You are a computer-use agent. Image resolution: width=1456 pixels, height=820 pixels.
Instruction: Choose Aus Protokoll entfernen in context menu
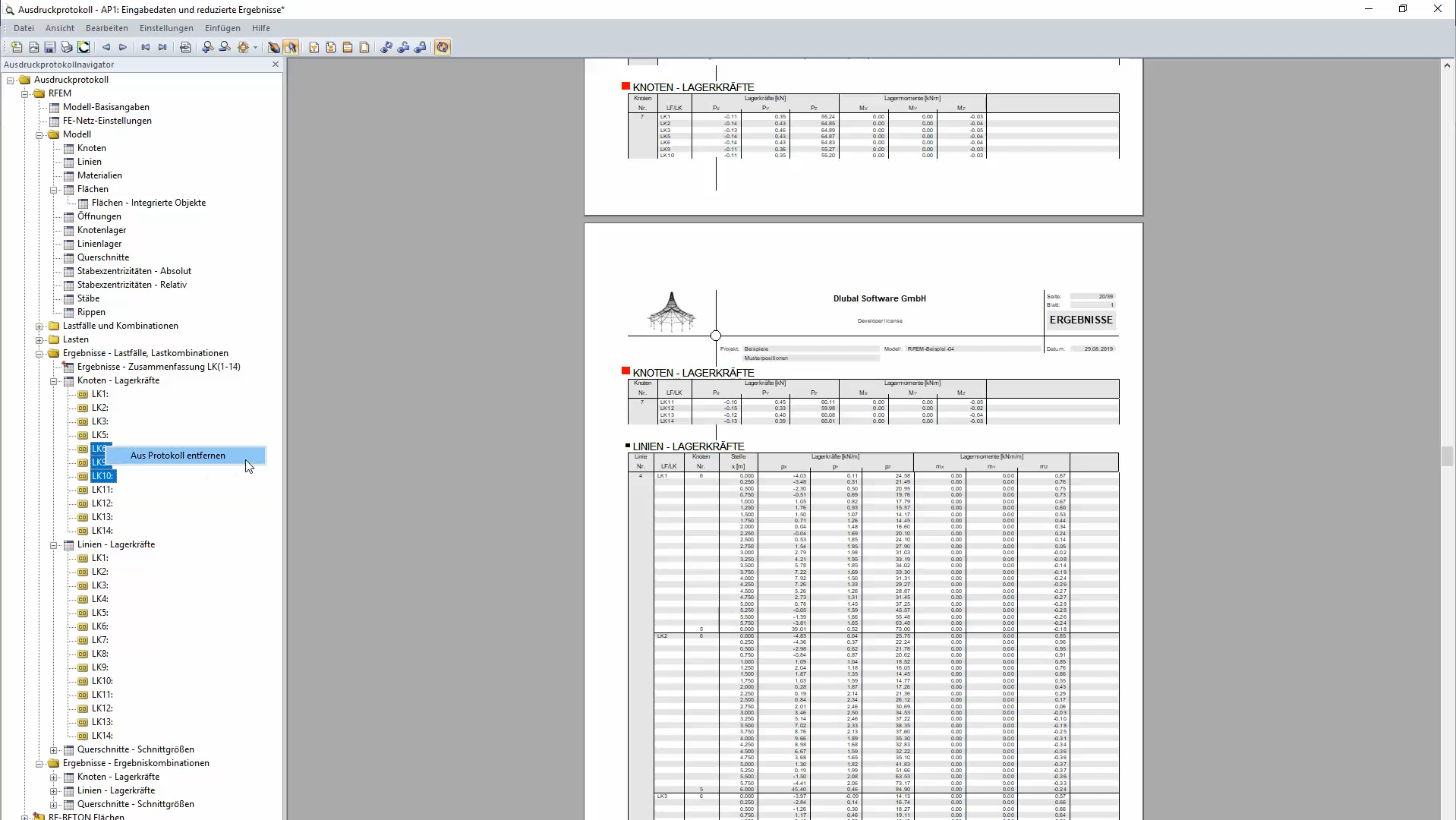click(178, 456)
